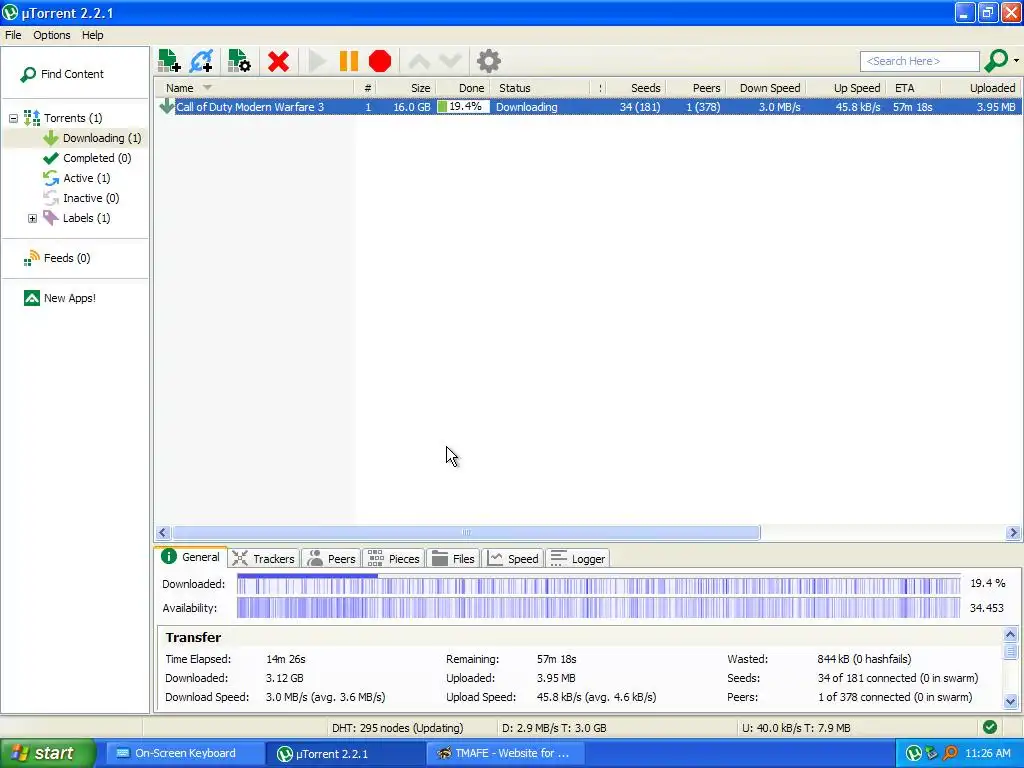1024x768 pixels.
Task: Open the Options menu
Action: 52,35
